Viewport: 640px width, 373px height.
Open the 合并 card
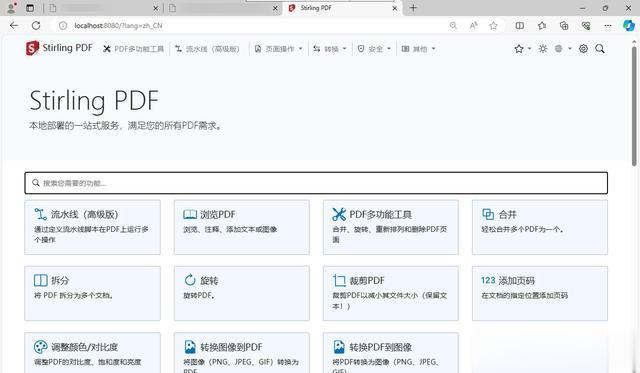click(540, 227)
